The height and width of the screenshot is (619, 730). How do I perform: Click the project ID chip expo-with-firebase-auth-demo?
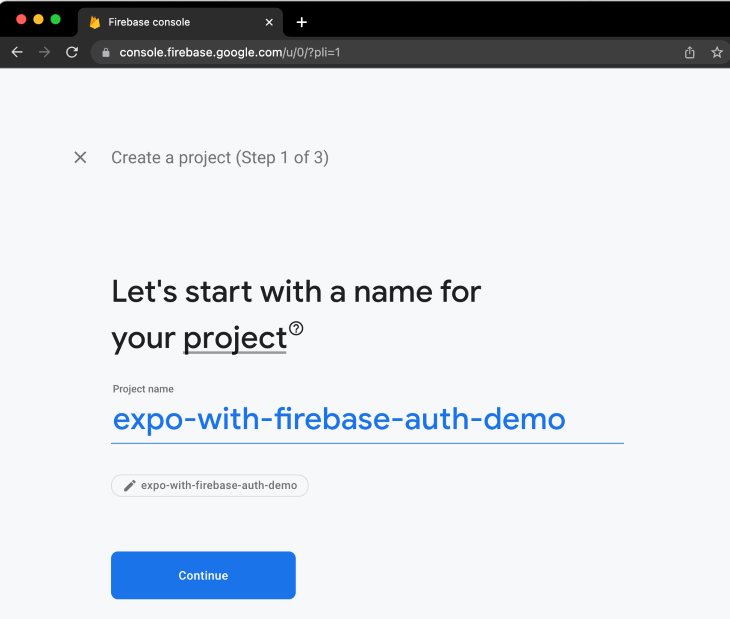pyautogui.click(x=210, y=485)
